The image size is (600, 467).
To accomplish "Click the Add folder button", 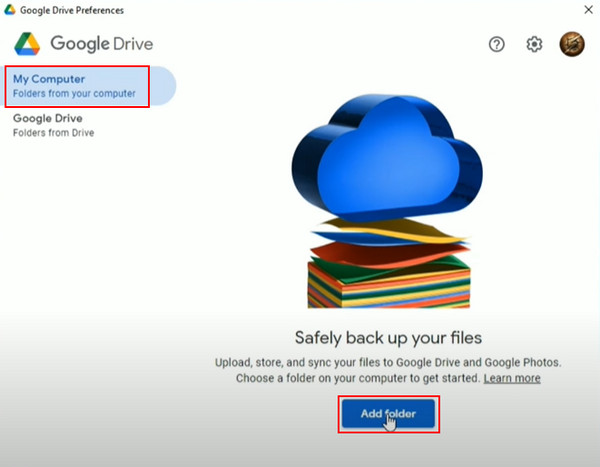I will coord(388,414).
